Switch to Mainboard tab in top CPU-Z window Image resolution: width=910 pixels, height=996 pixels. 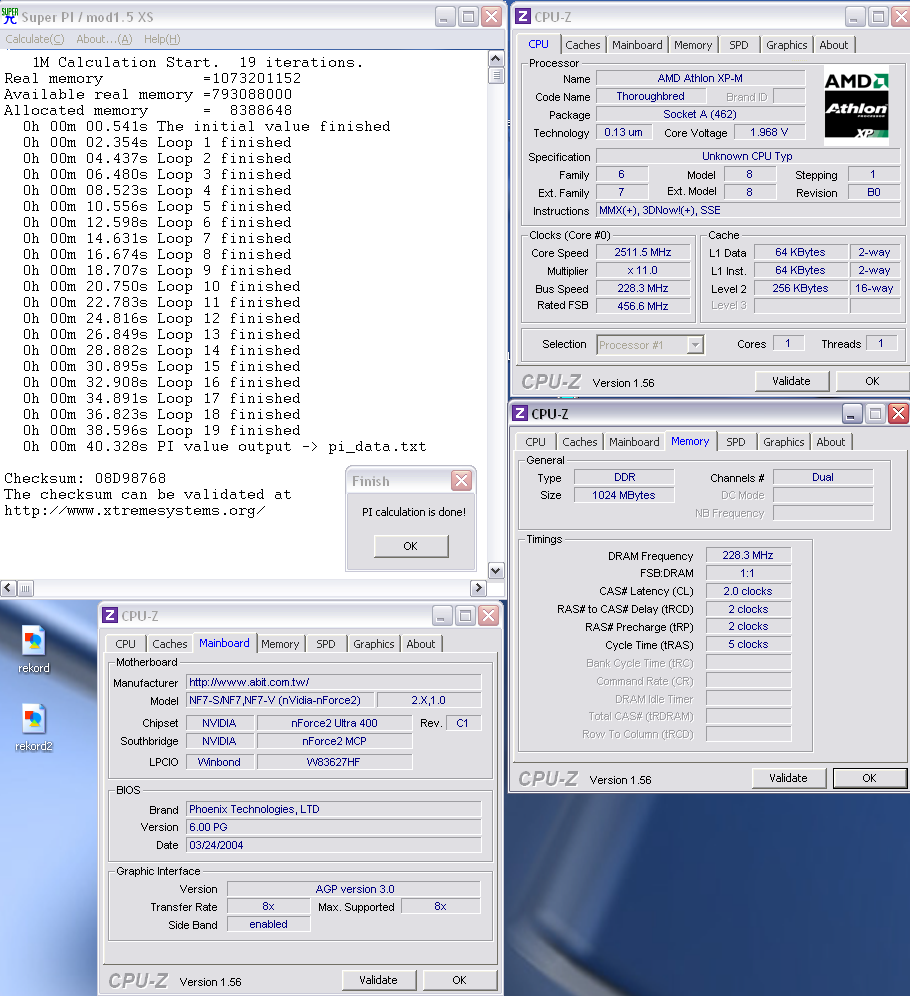point(637,45)
